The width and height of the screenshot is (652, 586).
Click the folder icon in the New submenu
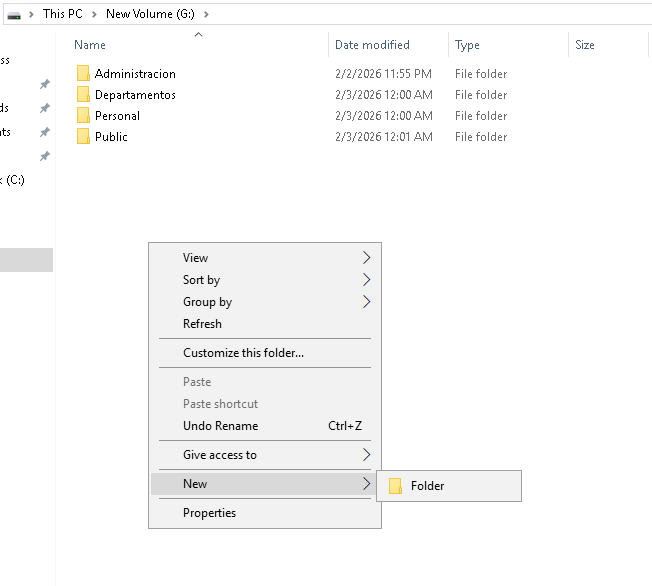(x=395, y=486)
